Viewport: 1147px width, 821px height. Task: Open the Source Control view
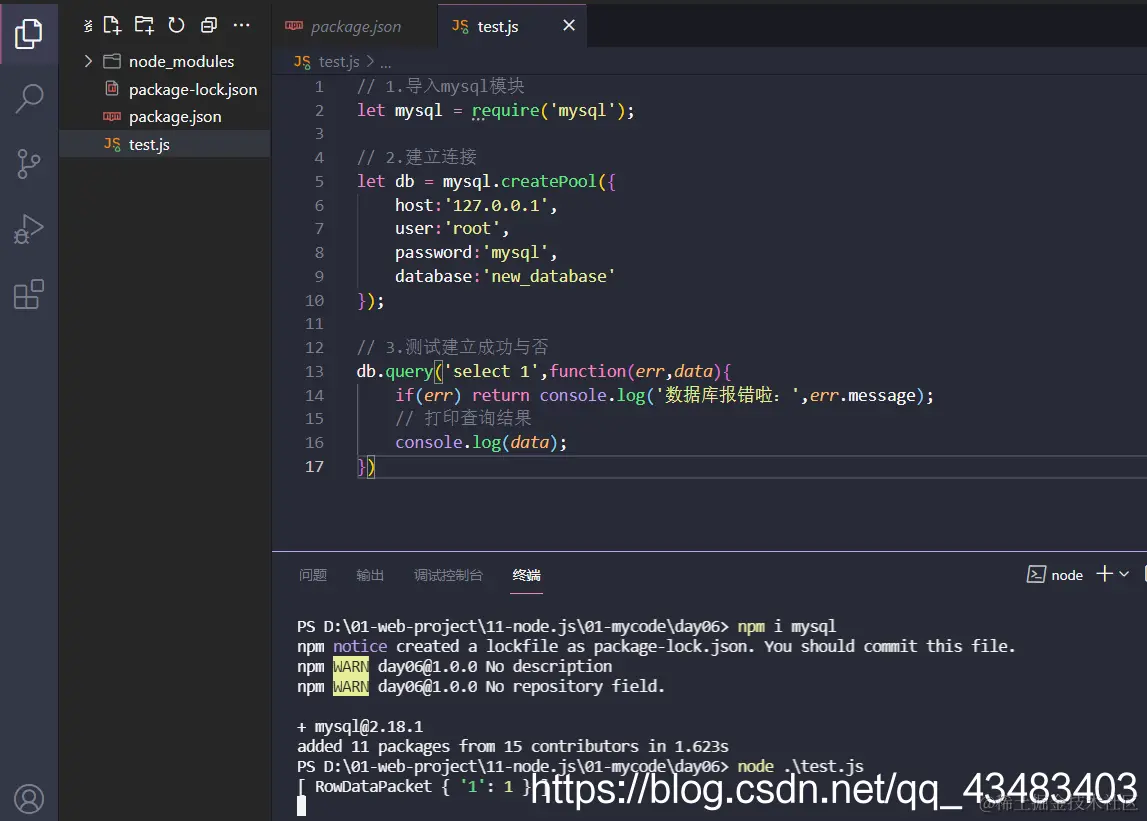[29, 164]
